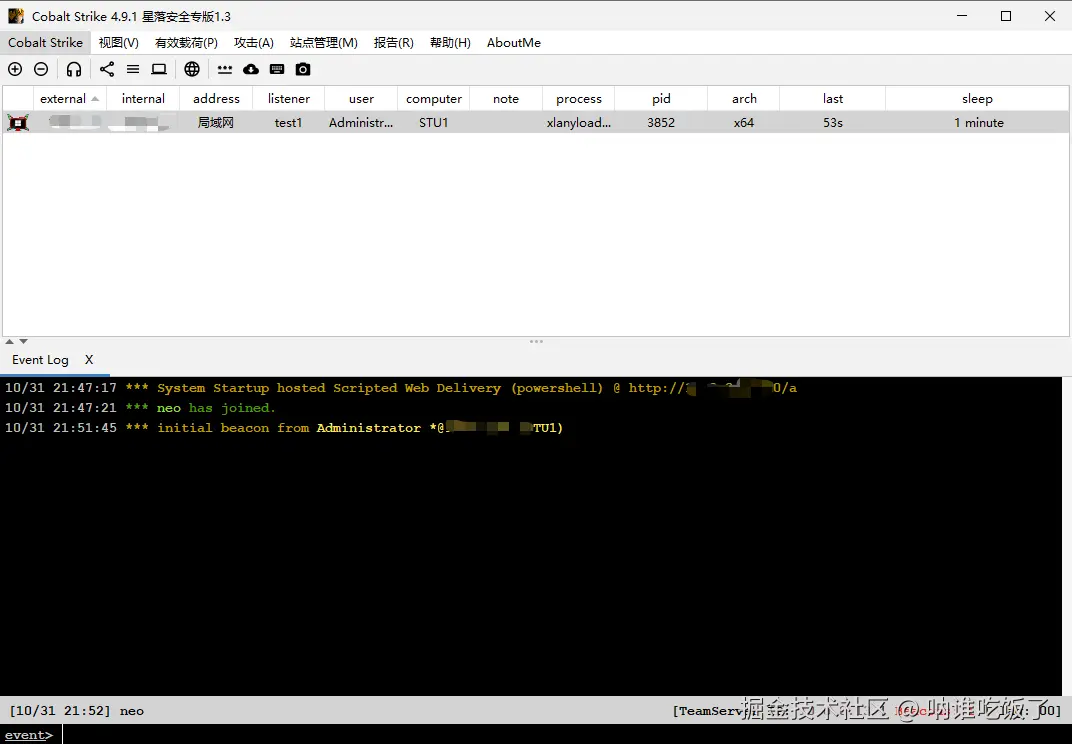Show the session table view icon

[133, 69]
